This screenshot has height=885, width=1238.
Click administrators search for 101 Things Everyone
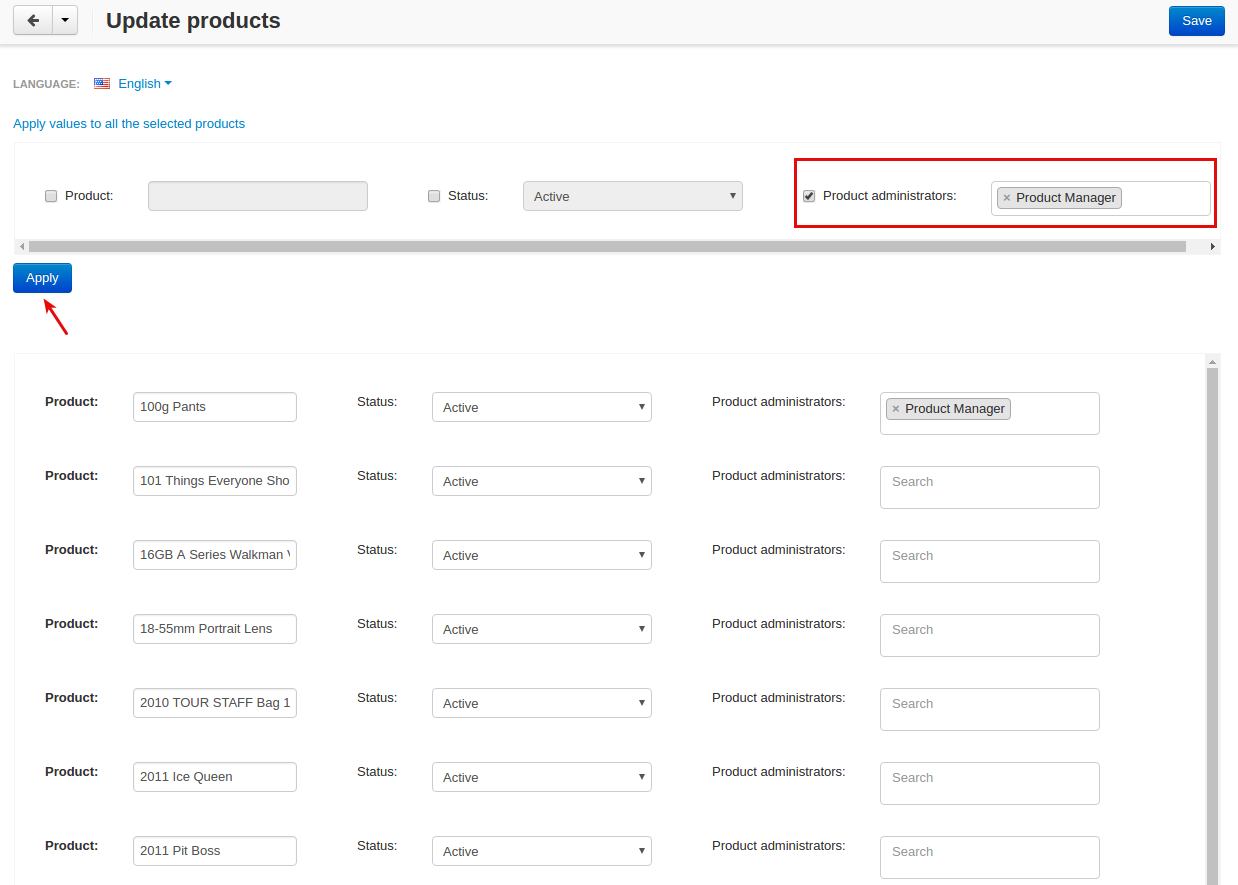[990, 487]
